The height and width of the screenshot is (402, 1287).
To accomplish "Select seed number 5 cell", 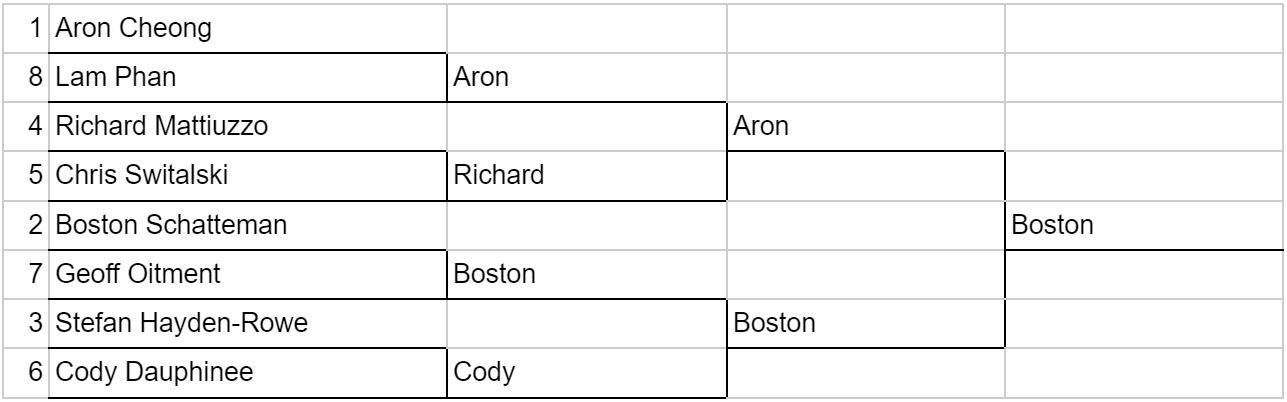I will (35, 176).
